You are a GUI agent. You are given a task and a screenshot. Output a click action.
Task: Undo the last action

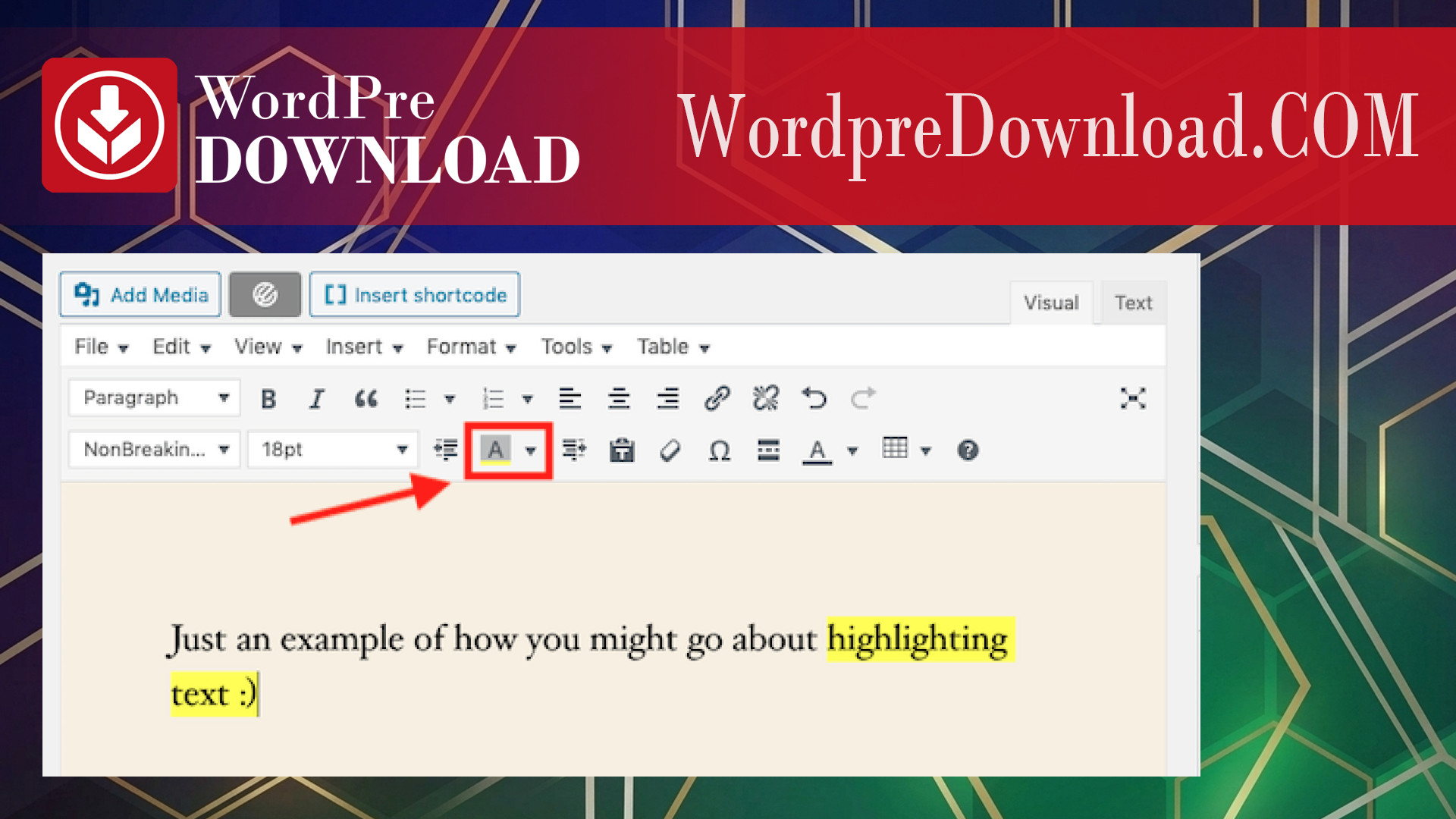pyautogui.click(x=814, y=399)
